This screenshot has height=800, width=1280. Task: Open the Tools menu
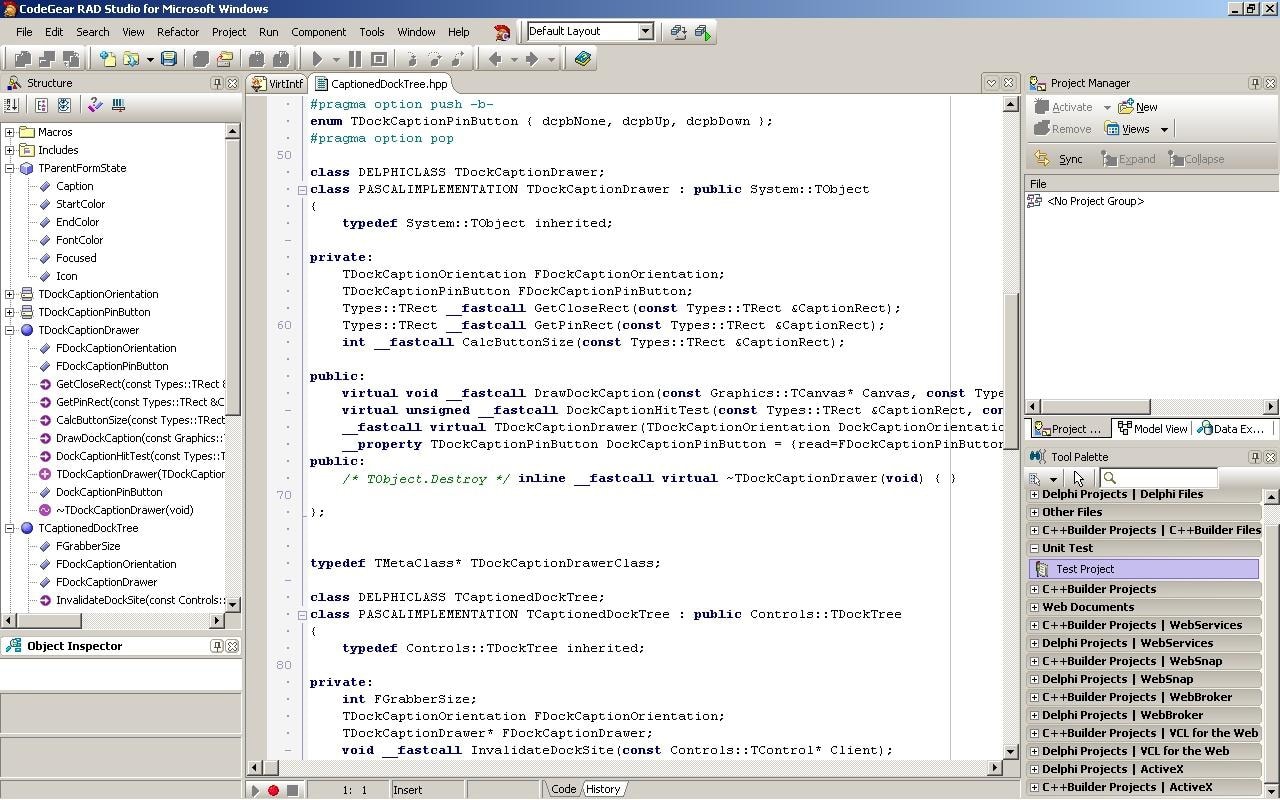point(372,32)
